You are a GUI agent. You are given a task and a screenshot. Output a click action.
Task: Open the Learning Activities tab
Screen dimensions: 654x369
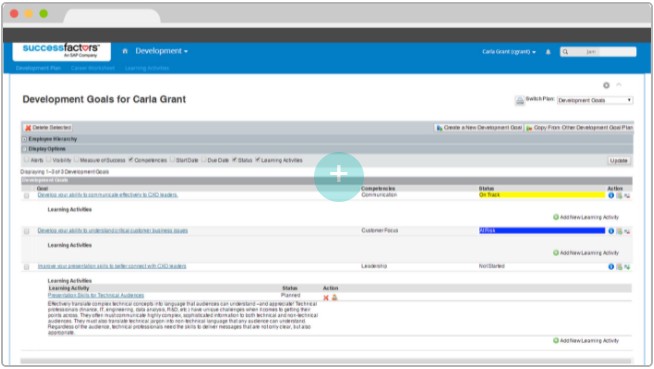pyautogui.click(x=147, y=68)
